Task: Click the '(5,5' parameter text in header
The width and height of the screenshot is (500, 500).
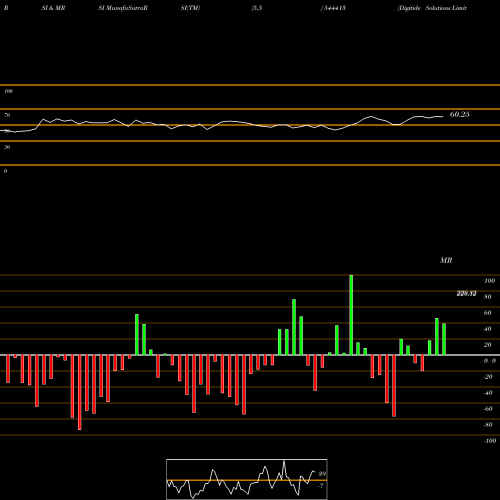Action: (257, 8)
